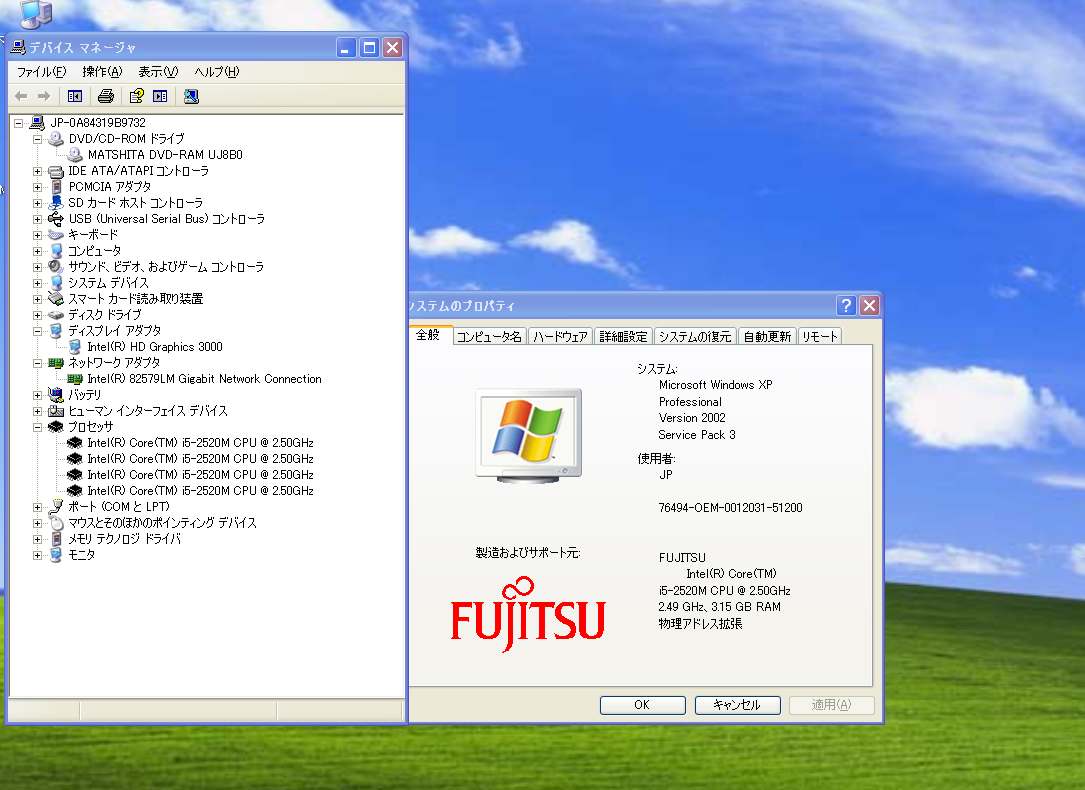Click OK in システムのプロパティ dialog
Image resolution: width=1085 pixels, height=790 pixels.
[642, 705]
